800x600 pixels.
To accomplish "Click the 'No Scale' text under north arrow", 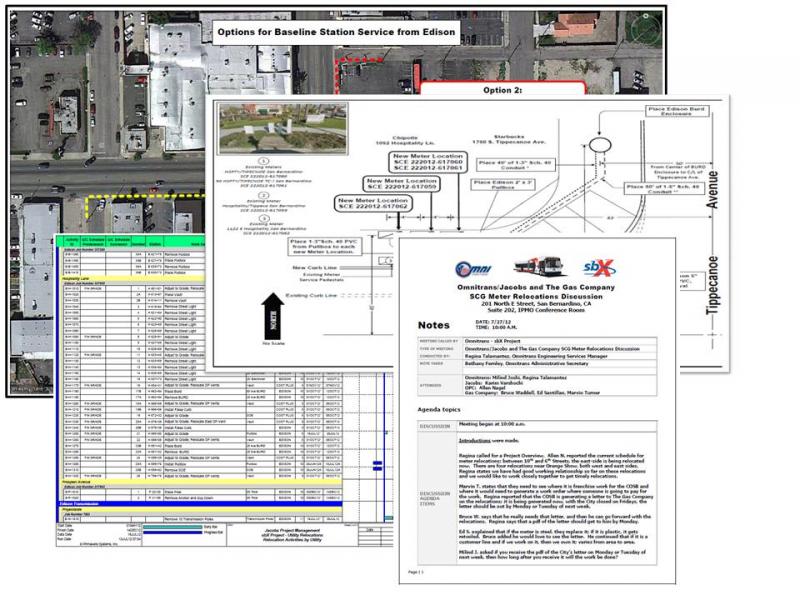I will click(273, 343).
